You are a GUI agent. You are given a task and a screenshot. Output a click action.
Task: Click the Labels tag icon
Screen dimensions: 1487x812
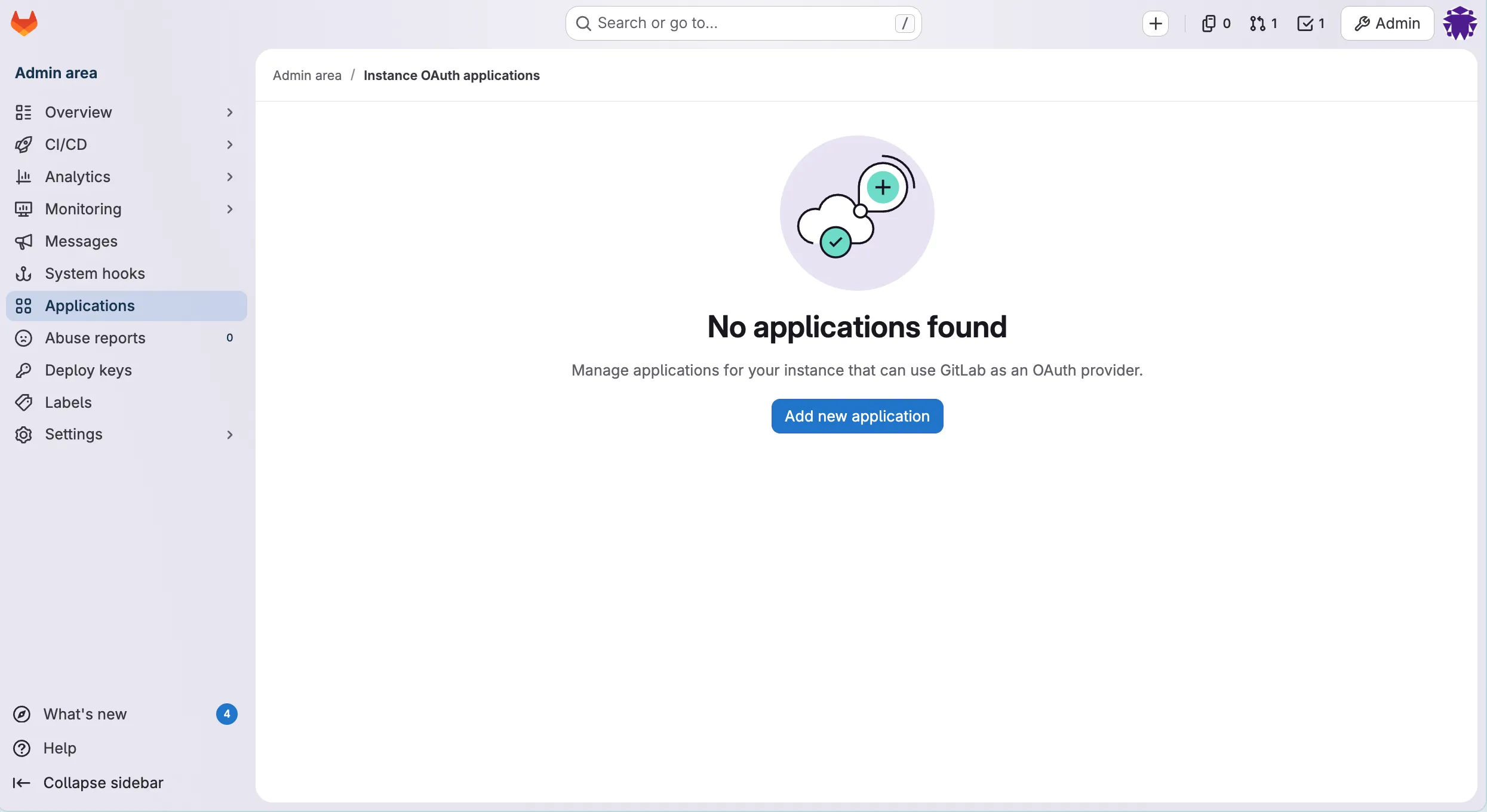point(23,402)
